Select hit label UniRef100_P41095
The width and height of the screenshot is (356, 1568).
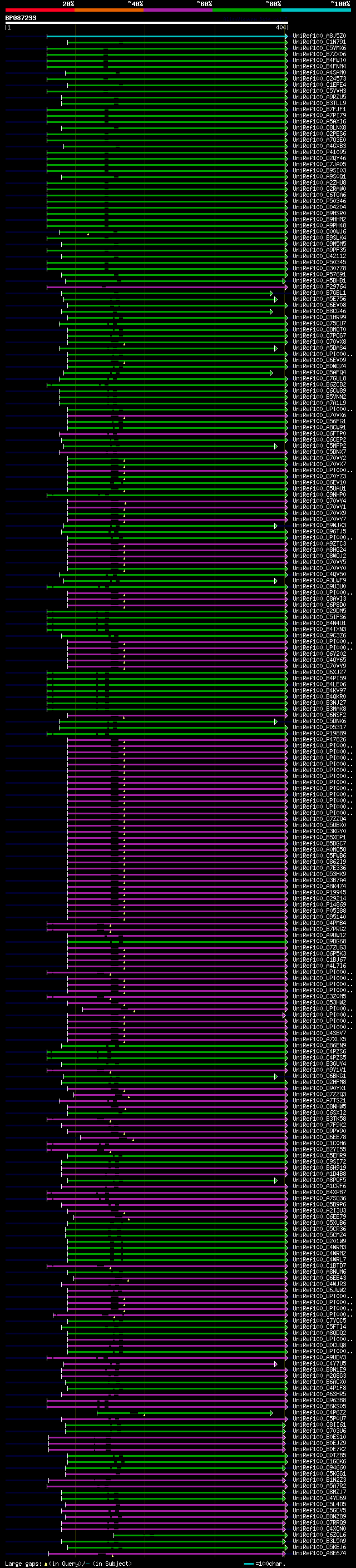click(x=319, y=152)
